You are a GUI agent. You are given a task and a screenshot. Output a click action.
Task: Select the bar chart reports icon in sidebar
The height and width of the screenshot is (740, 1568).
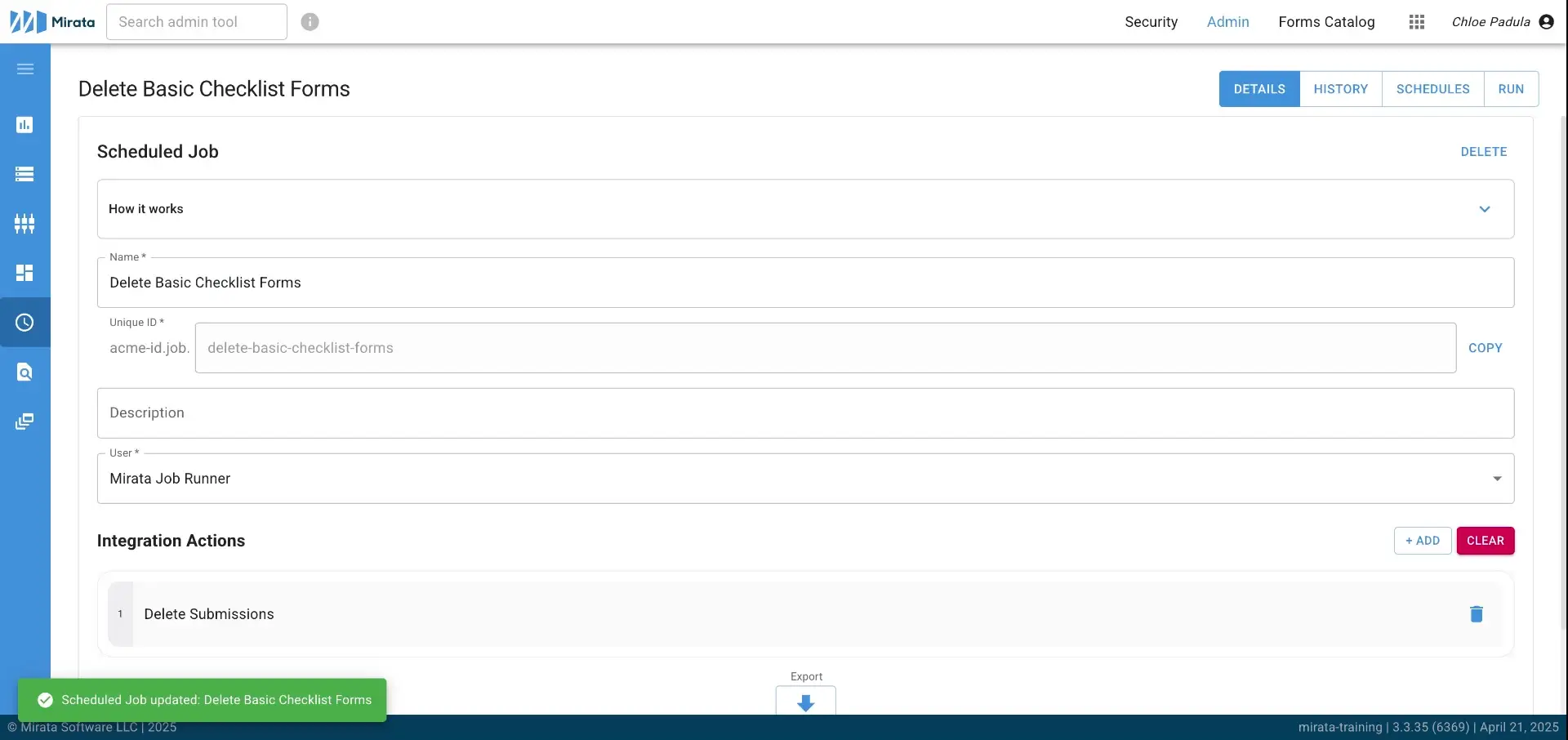pyautogui.click(x=25, y=124)
